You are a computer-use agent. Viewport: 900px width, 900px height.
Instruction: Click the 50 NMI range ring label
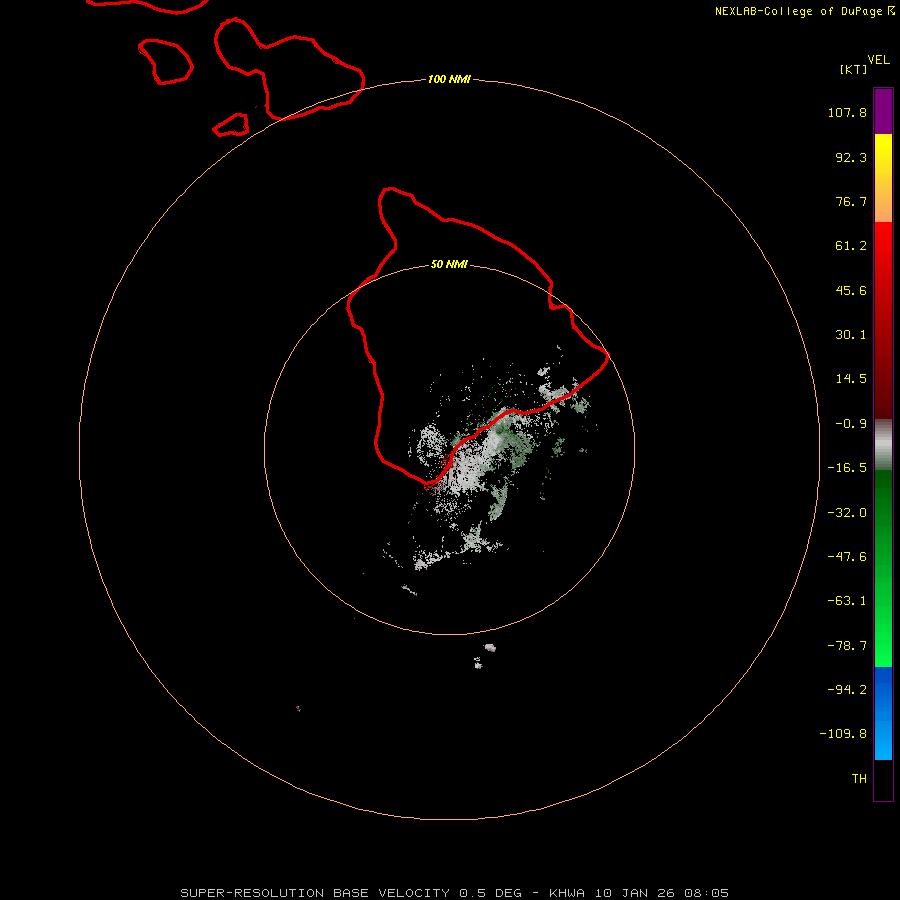pos(449,264)
